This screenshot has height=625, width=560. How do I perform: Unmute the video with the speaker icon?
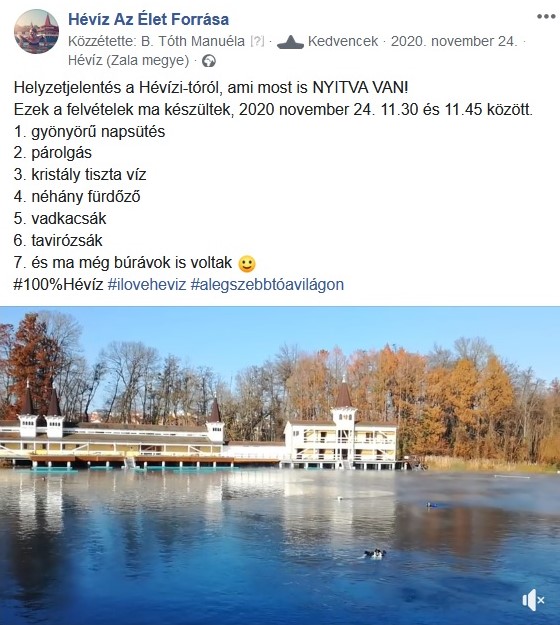533,600
